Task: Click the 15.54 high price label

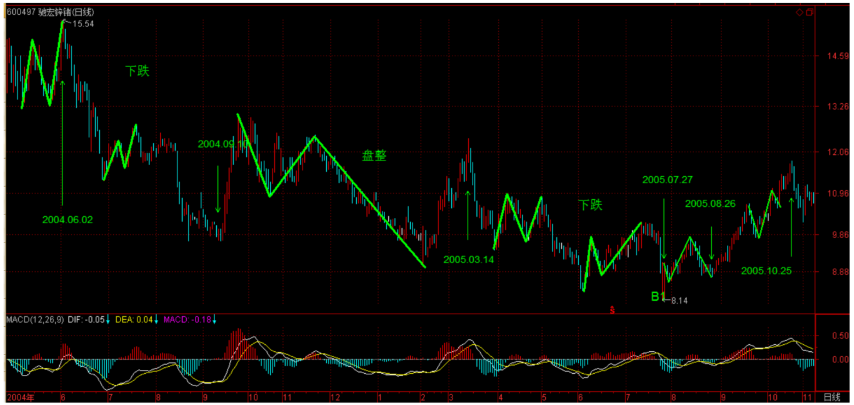Action: pos(83,24)
